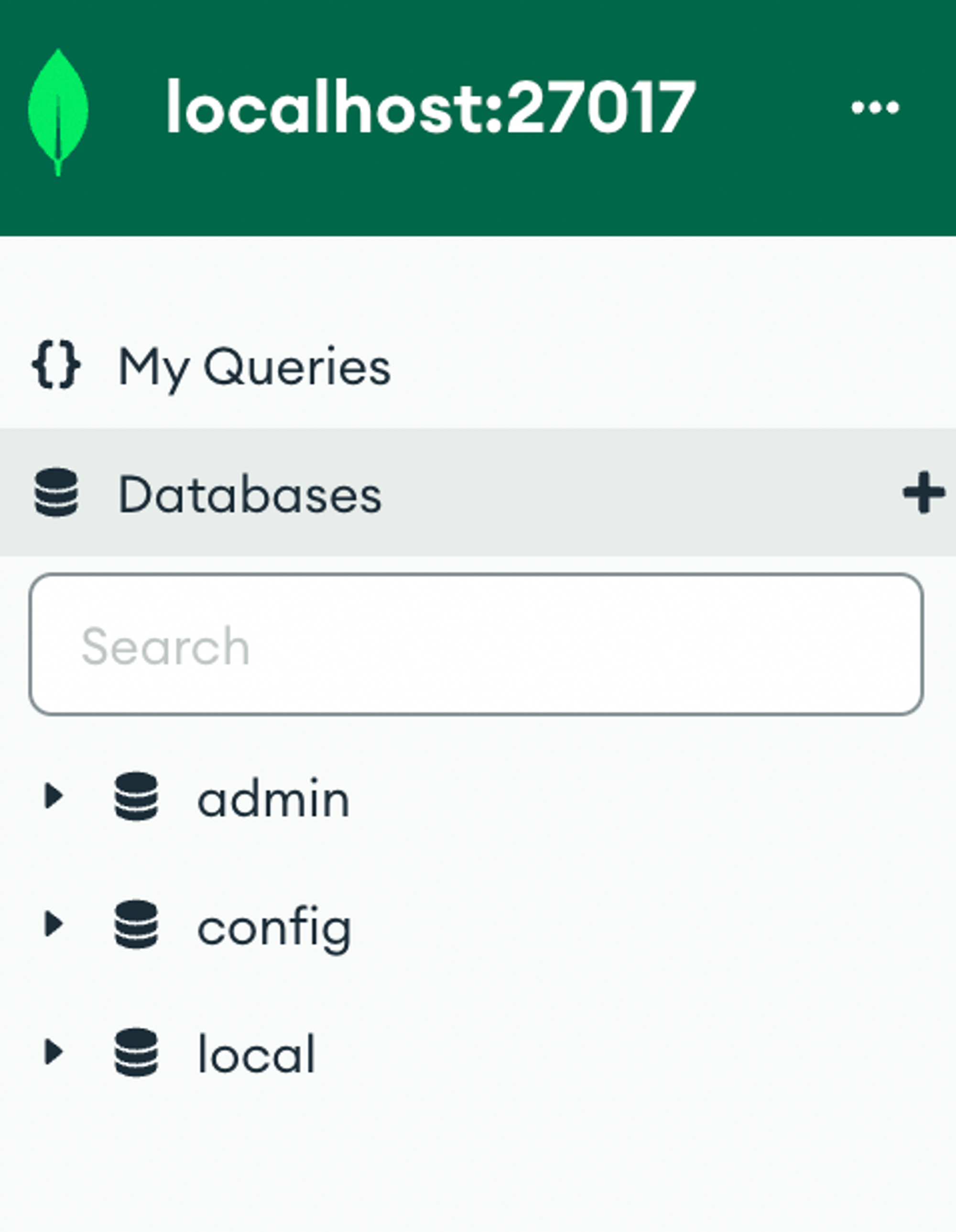Click the admin database cylinder icon
This screenshot has width=956, height=1232.
coord(136,796)
